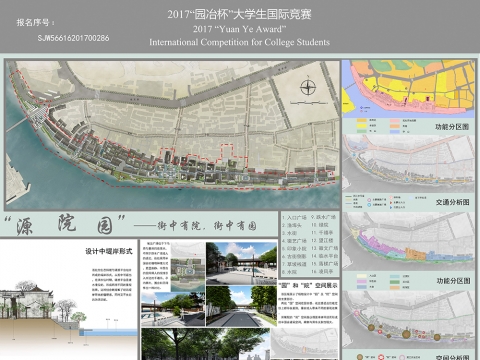This screenshot has height=360, width=480.
Task: Click the 交通分析图 caption
Action: 452,202
